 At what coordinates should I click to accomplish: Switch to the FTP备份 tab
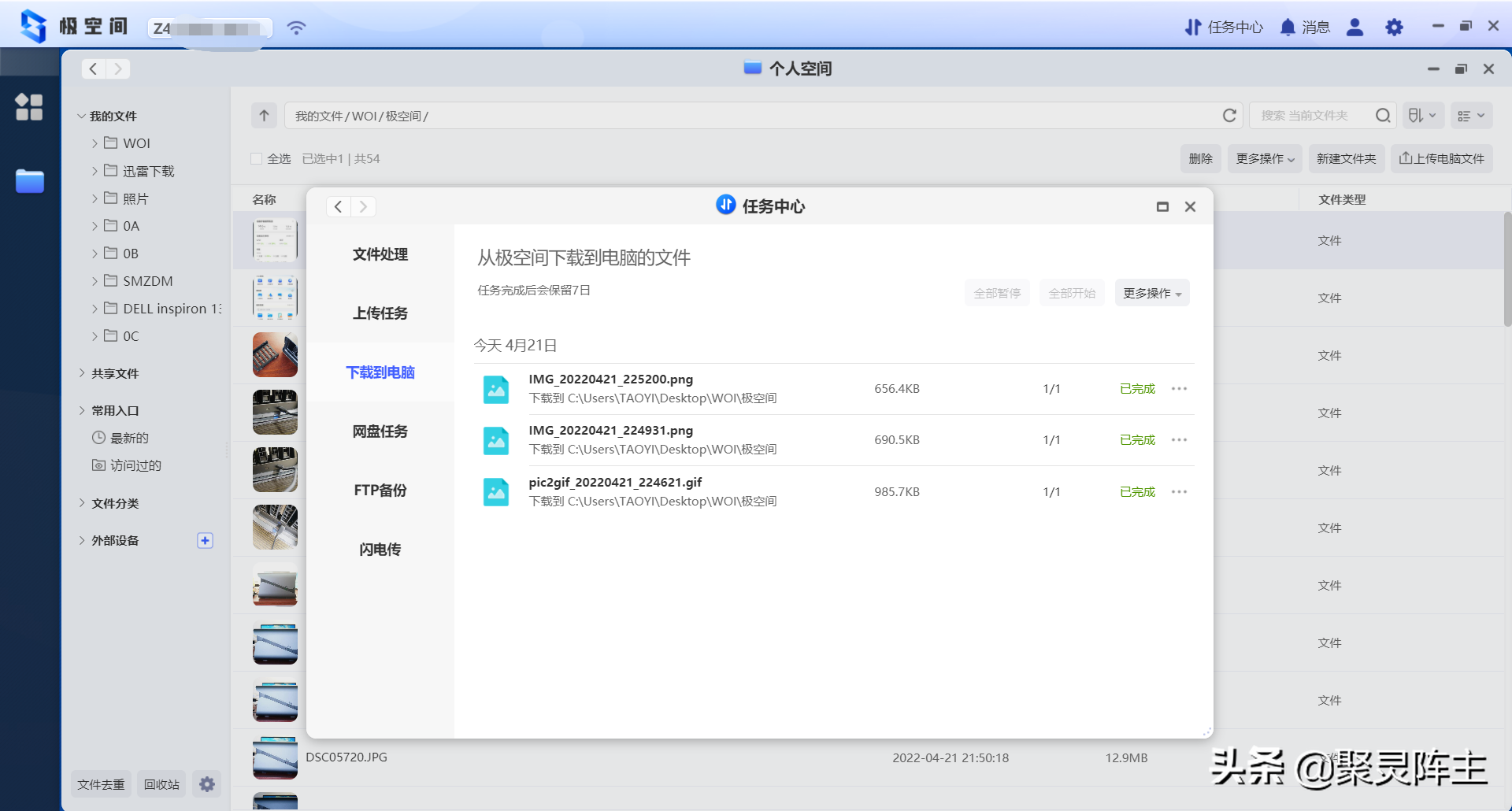(x=380, y=491)
